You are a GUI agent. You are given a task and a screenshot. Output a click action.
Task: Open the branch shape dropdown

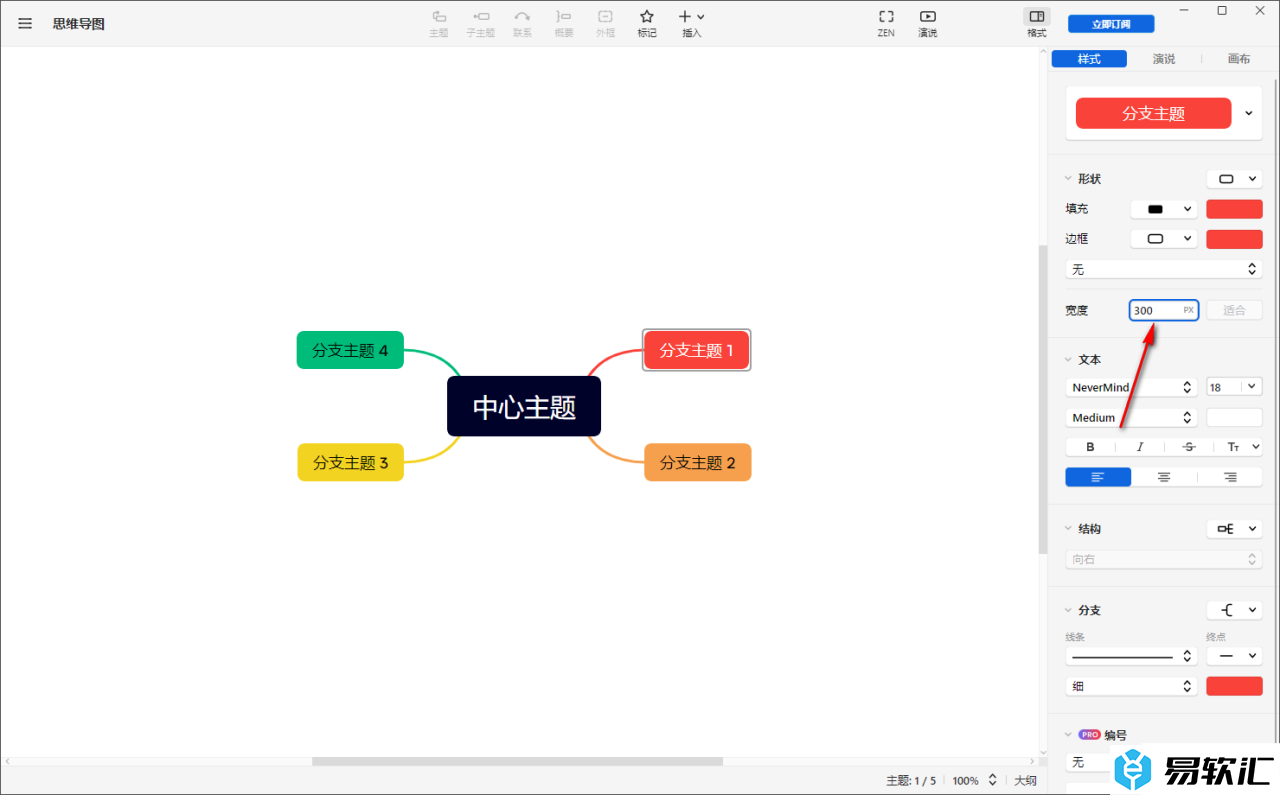(x=1234, y=610)
